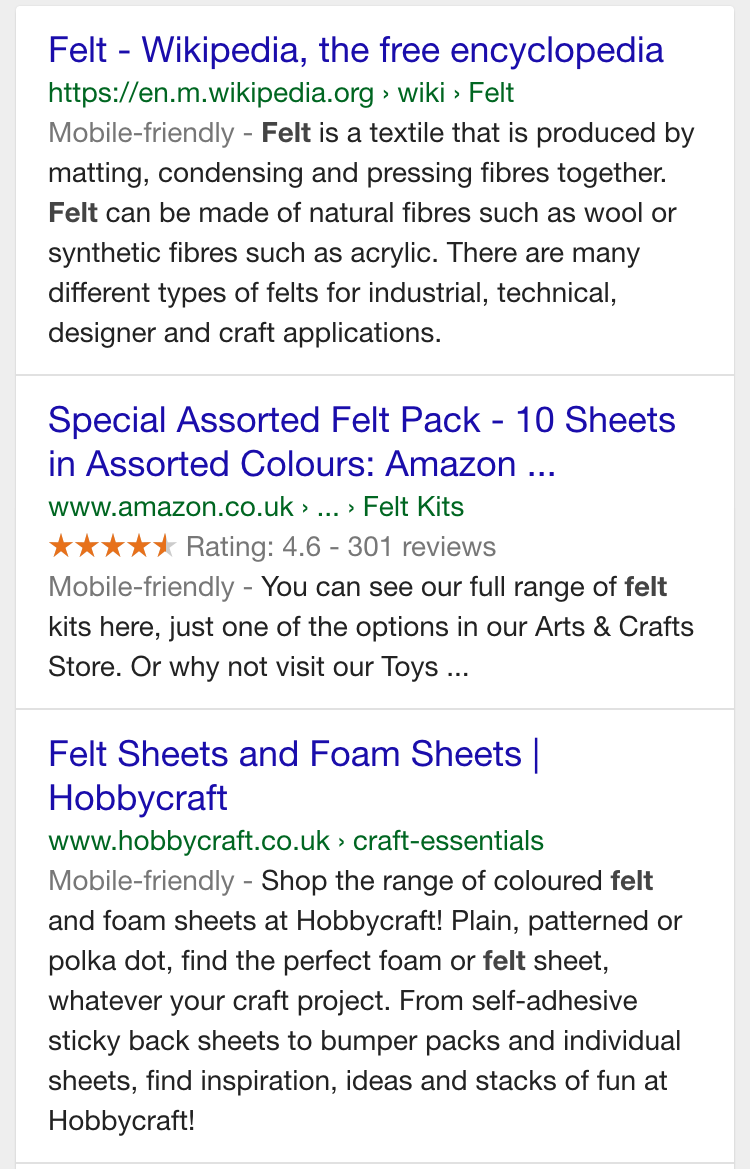Click the www.amazon.co.uk green URL
This screenshot has height=1169, width=750.
170,506
